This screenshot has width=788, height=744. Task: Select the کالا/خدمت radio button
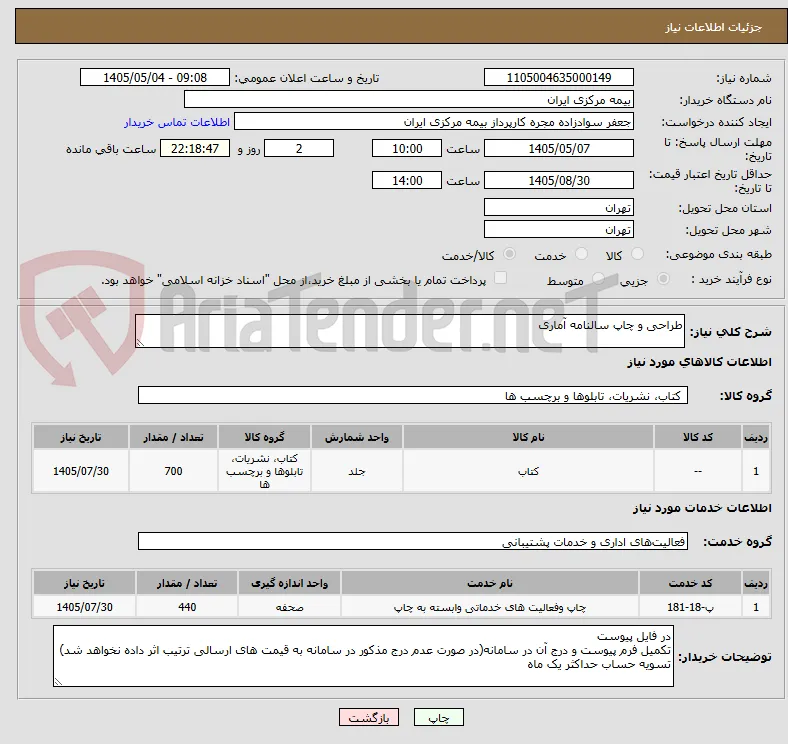510,254
